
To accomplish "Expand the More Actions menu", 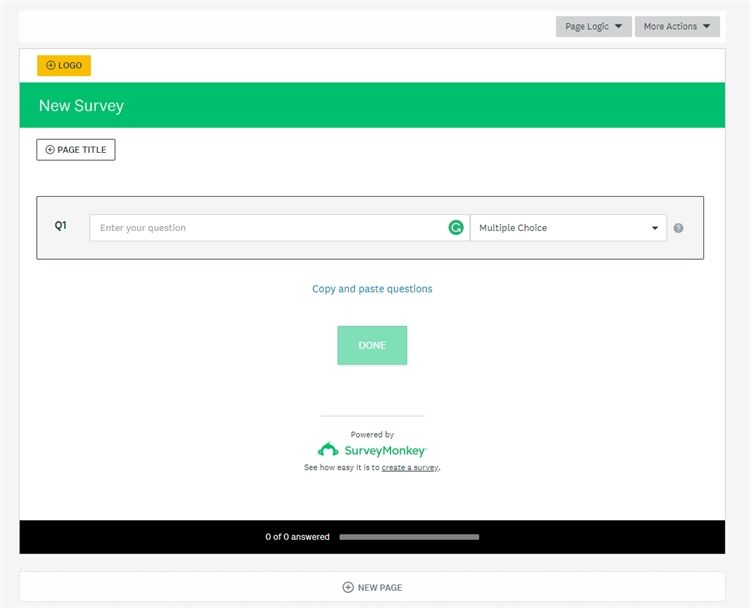I will pos(677,27).
